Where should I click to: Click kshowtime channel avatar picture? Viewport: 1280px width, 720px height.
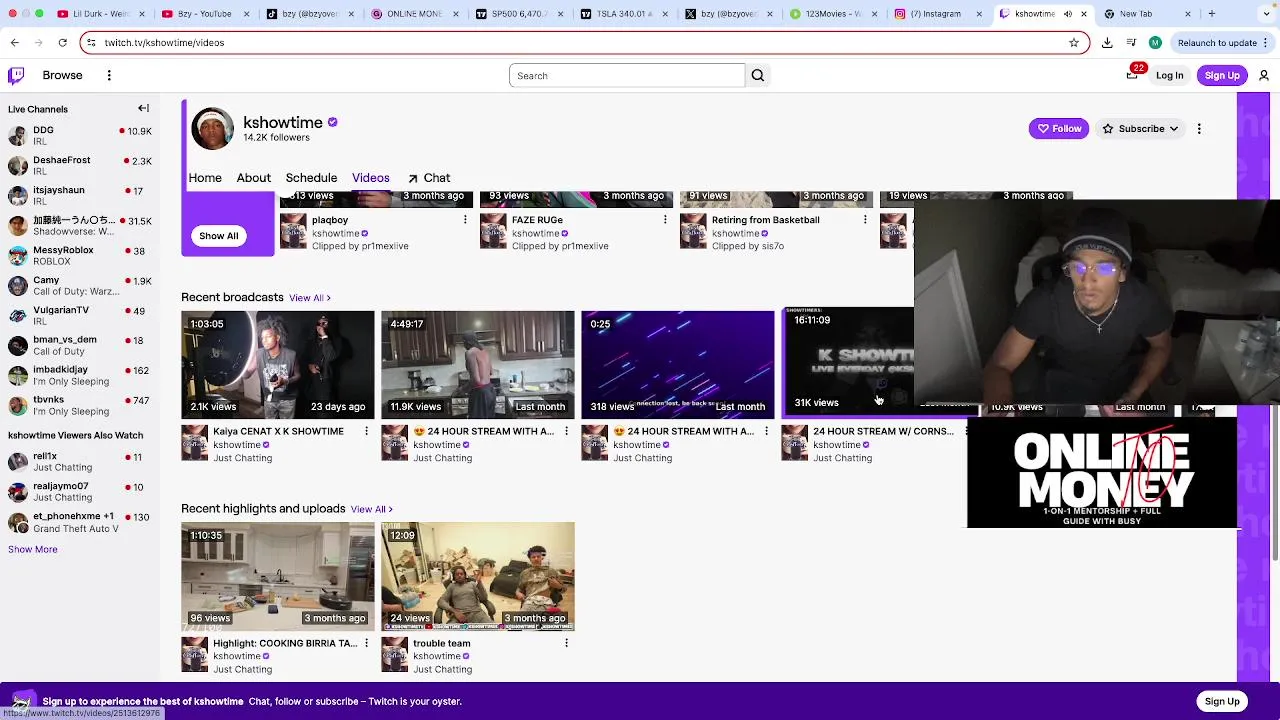pyautogui.click(x=212, y=129)
